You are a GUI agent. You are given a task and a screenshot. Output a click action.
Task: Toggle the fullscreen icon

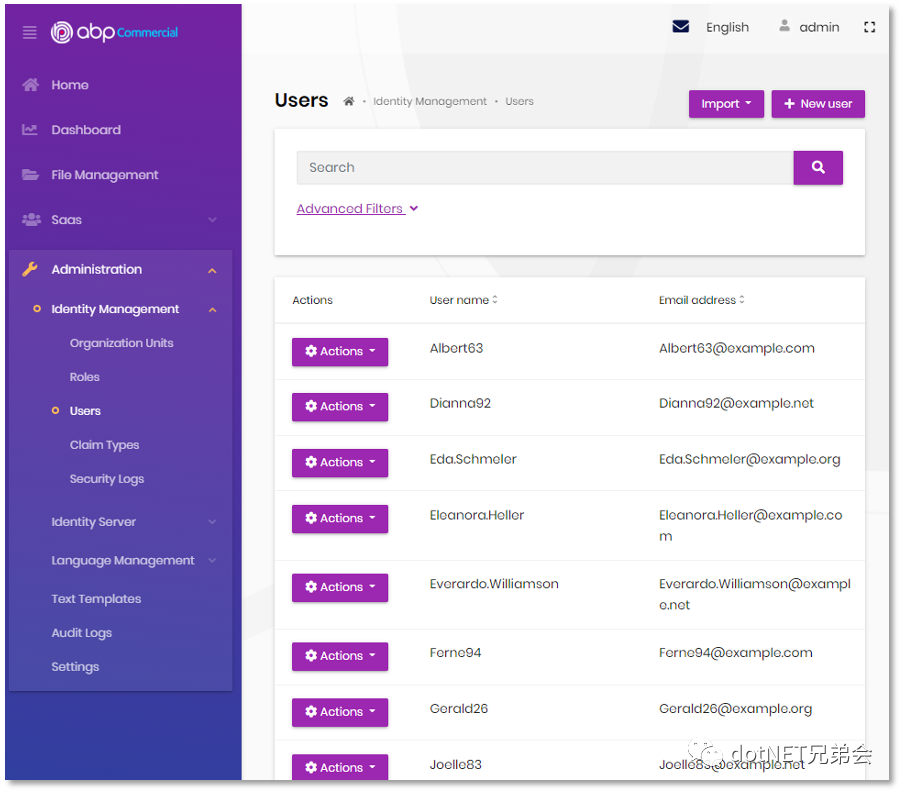[x=869, y=27]
